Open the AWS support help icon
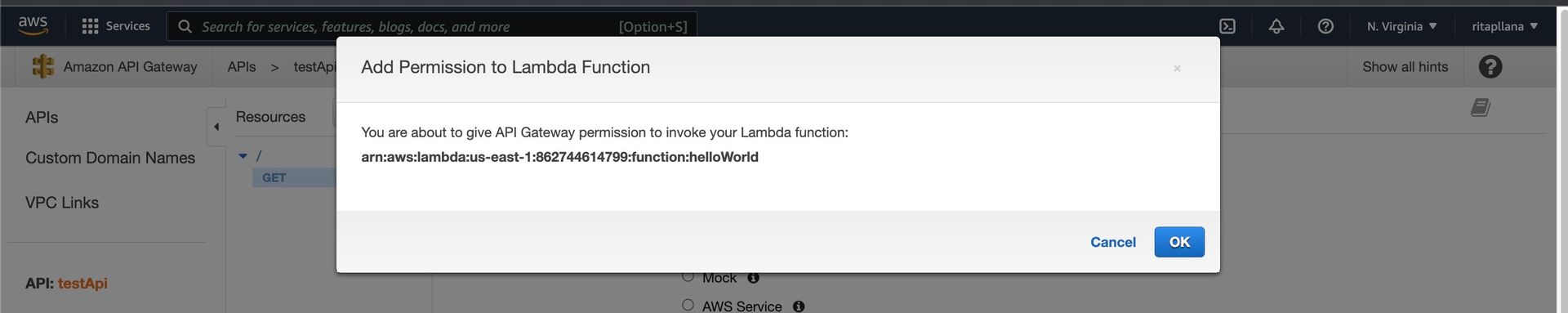 click(1325, 26)
